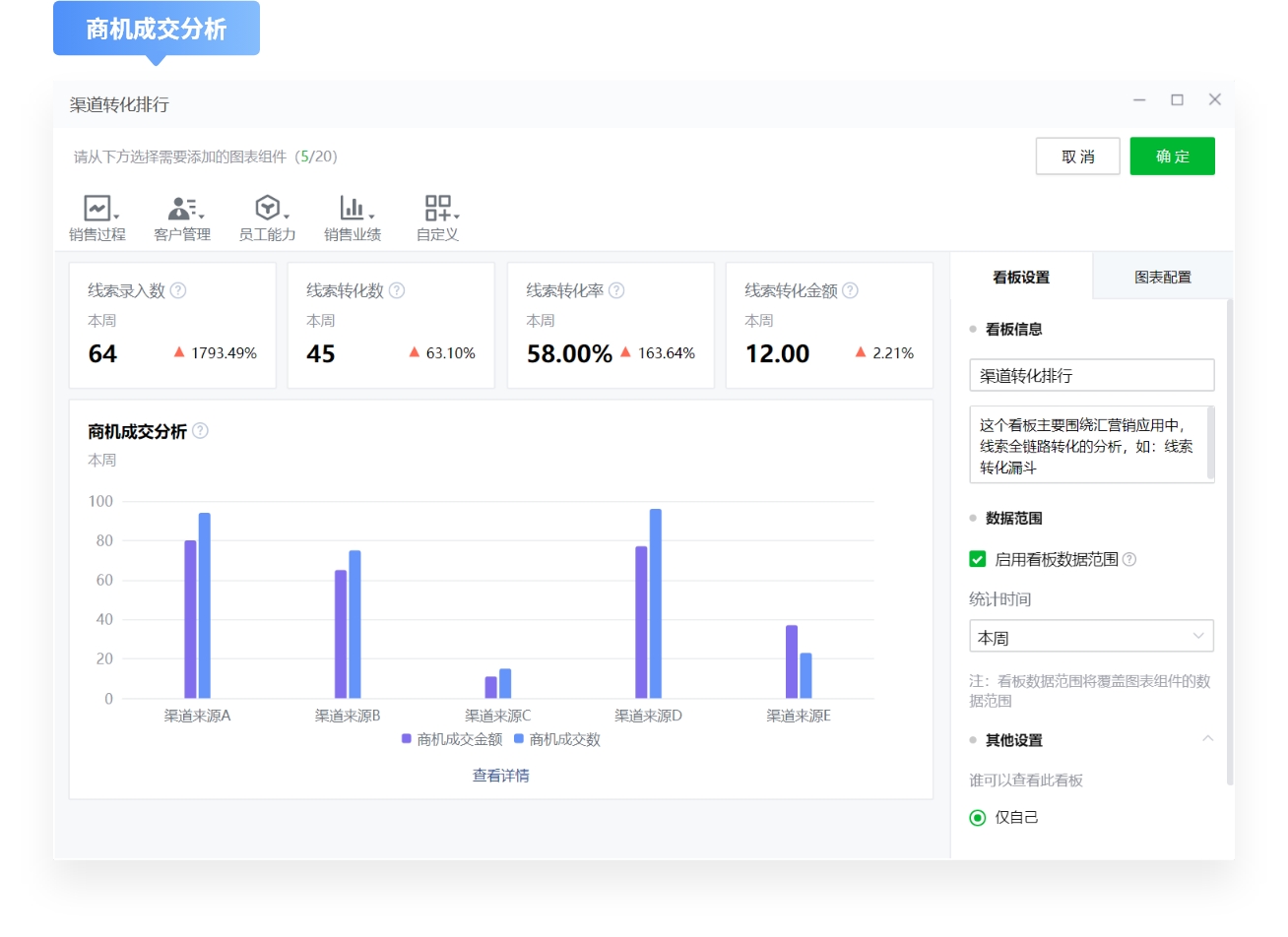Select the 员工能力 chart component icon
This screenshot has height=937, width=1288.
(265, 210)
